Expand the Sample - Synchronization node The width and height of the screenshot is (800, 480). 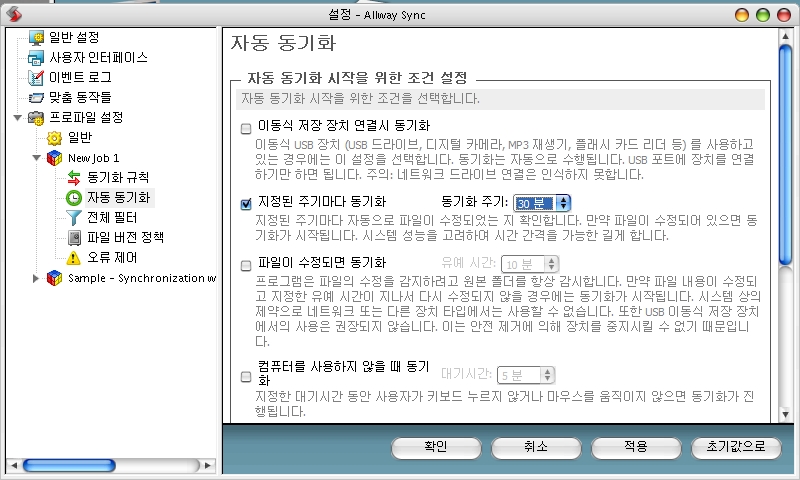coord(36,279)
